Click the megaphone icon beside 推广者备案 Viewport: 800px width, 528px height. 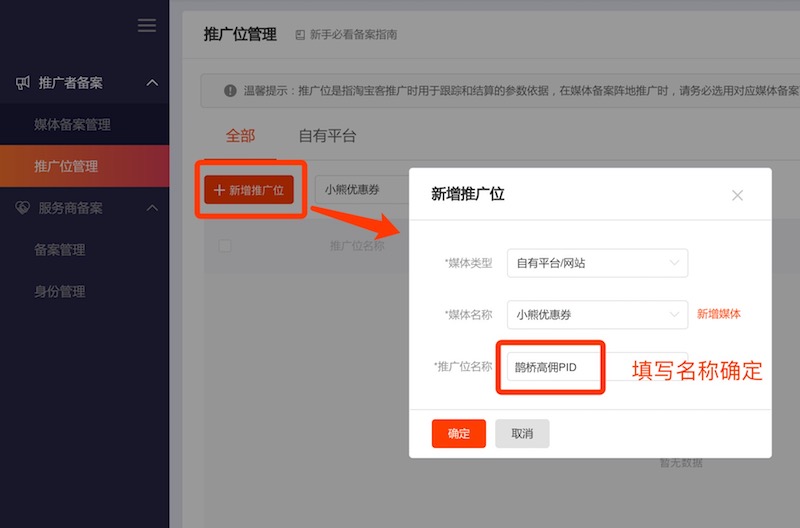(x=23, y=83)
